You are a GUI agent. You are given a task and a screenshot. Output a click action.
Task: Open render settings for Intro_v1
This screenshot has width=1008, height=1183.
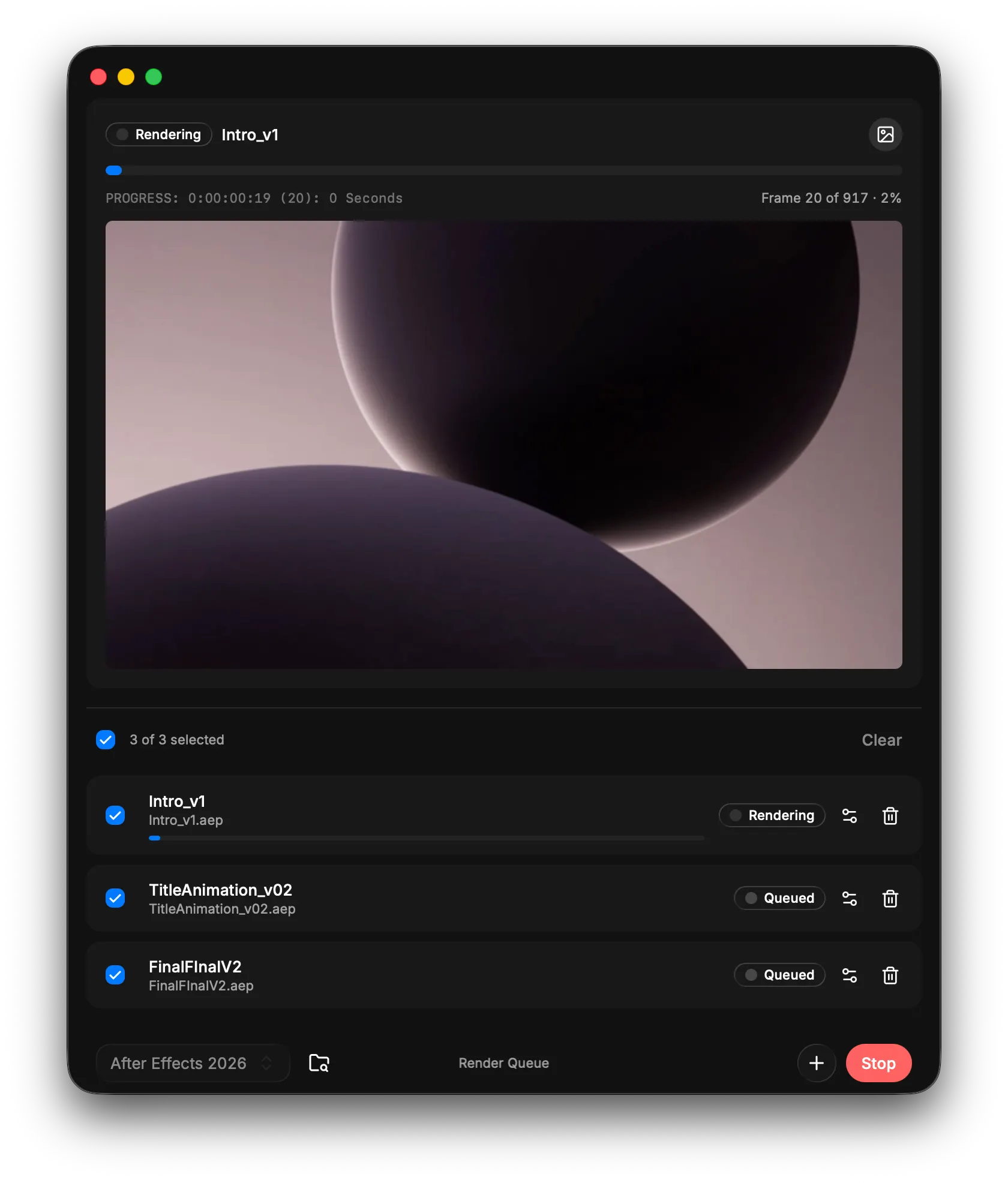(849, 815)
